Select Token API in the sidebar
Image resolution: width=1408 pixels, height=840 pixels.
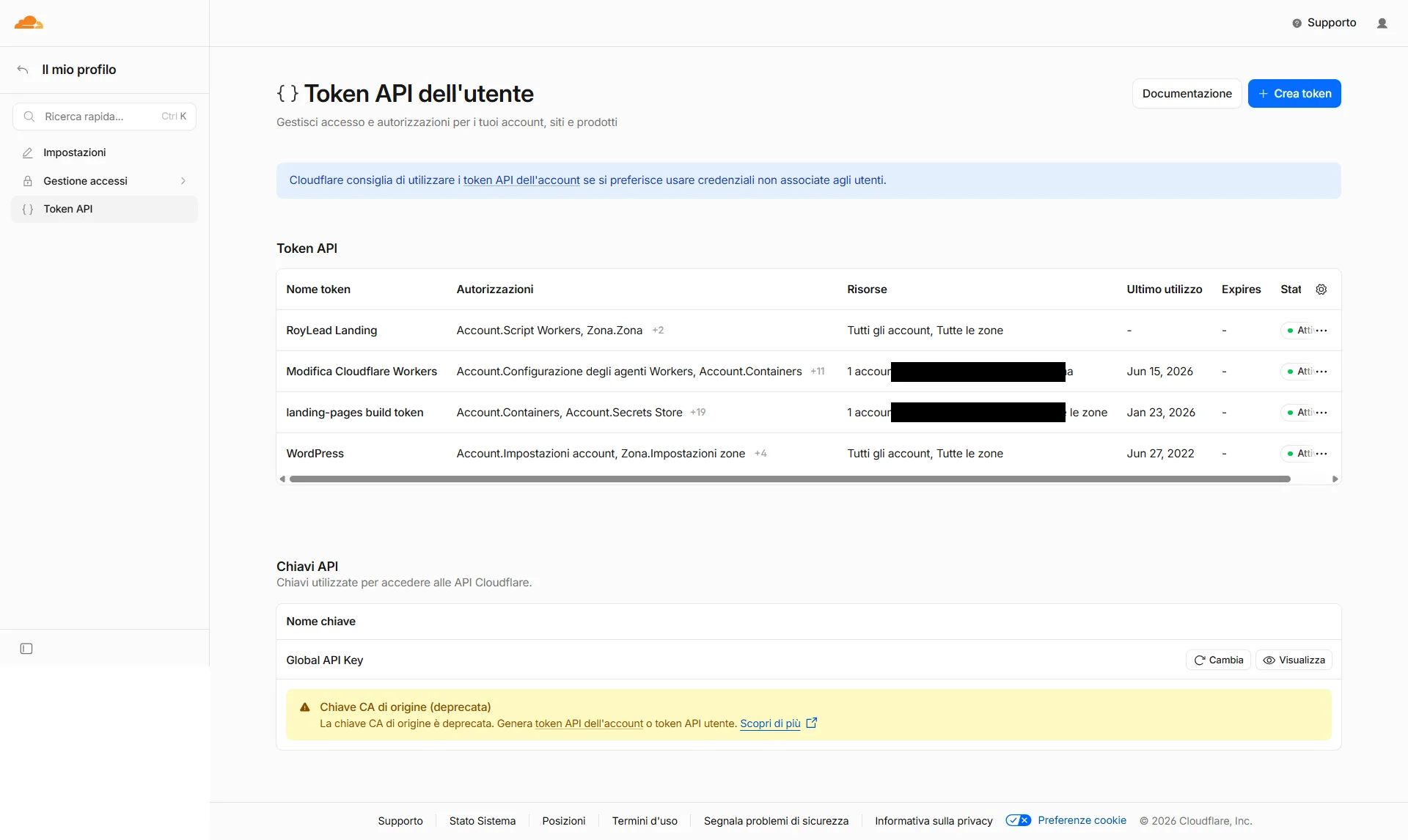point(104,209)
